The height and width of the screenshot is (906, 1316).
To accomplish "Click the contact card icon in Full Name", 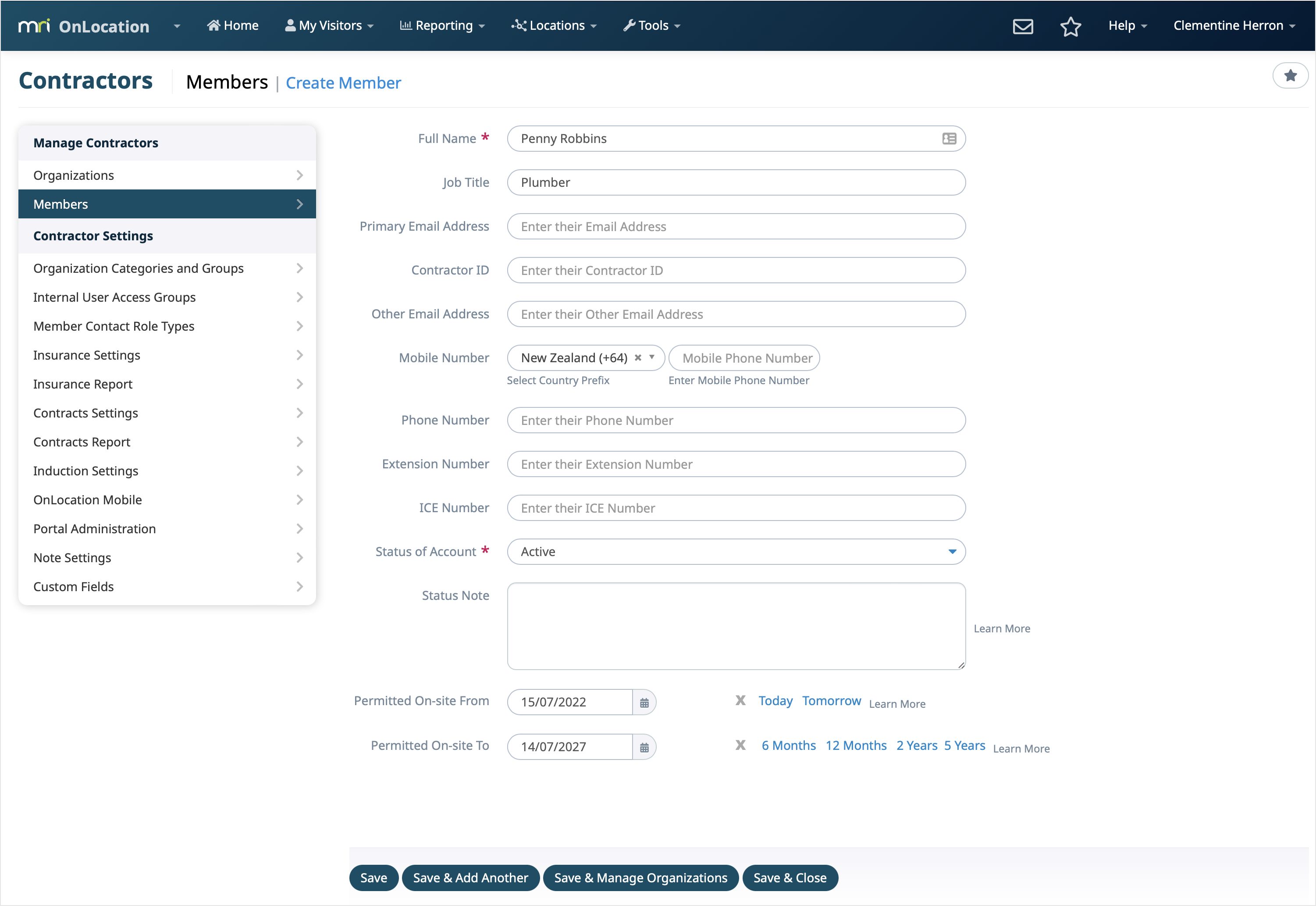I will coord(949,139).
